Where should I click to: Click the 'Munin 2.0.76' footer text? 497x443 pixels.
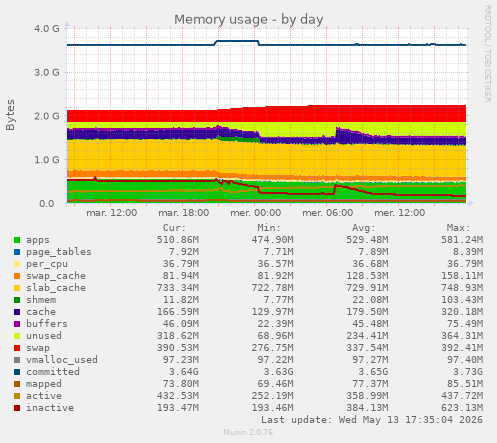[x=248, y=433]
